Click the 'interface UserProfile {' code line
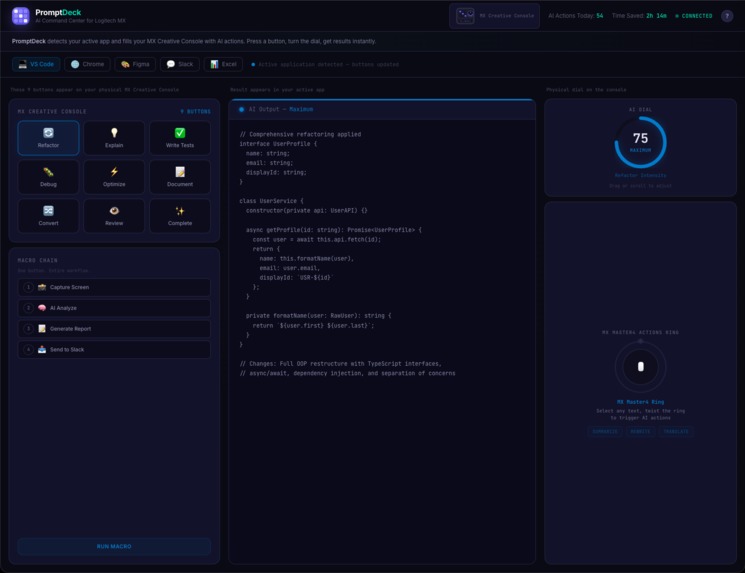This screenshot has width=745, height=573. pos(278,144)
